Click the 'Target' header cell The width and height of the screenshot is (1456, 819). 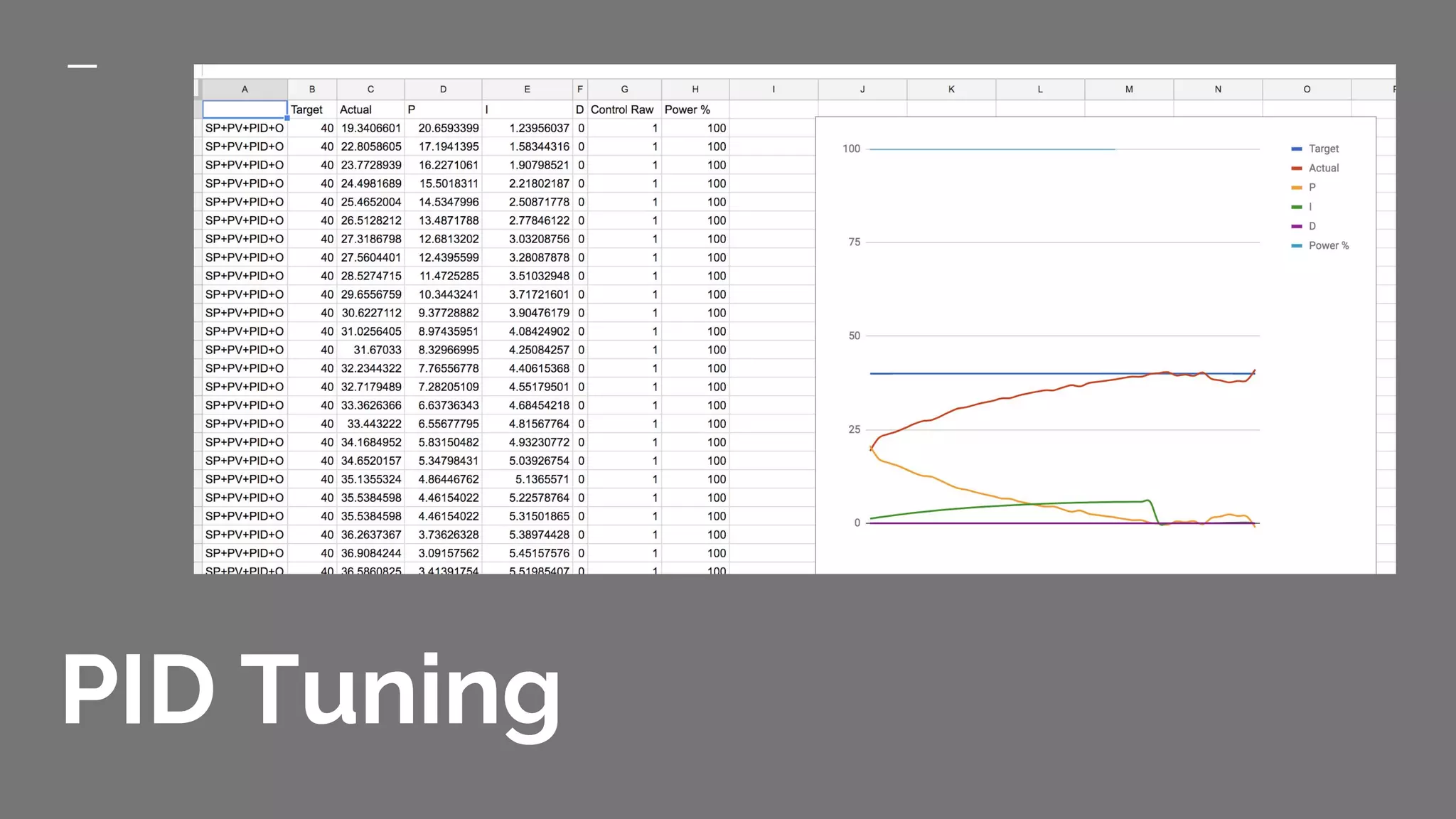312,109
